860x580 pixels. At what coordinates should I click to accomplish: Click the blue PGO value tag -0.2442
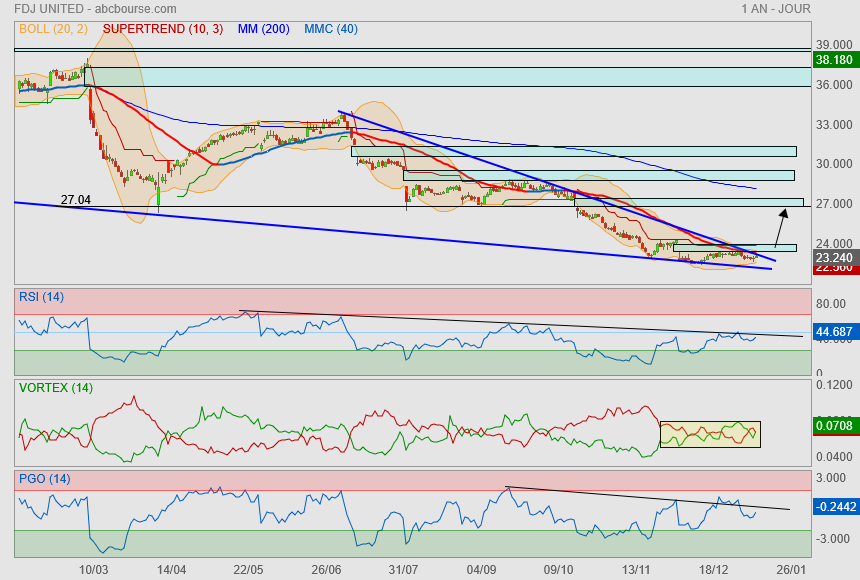[834, 507]
